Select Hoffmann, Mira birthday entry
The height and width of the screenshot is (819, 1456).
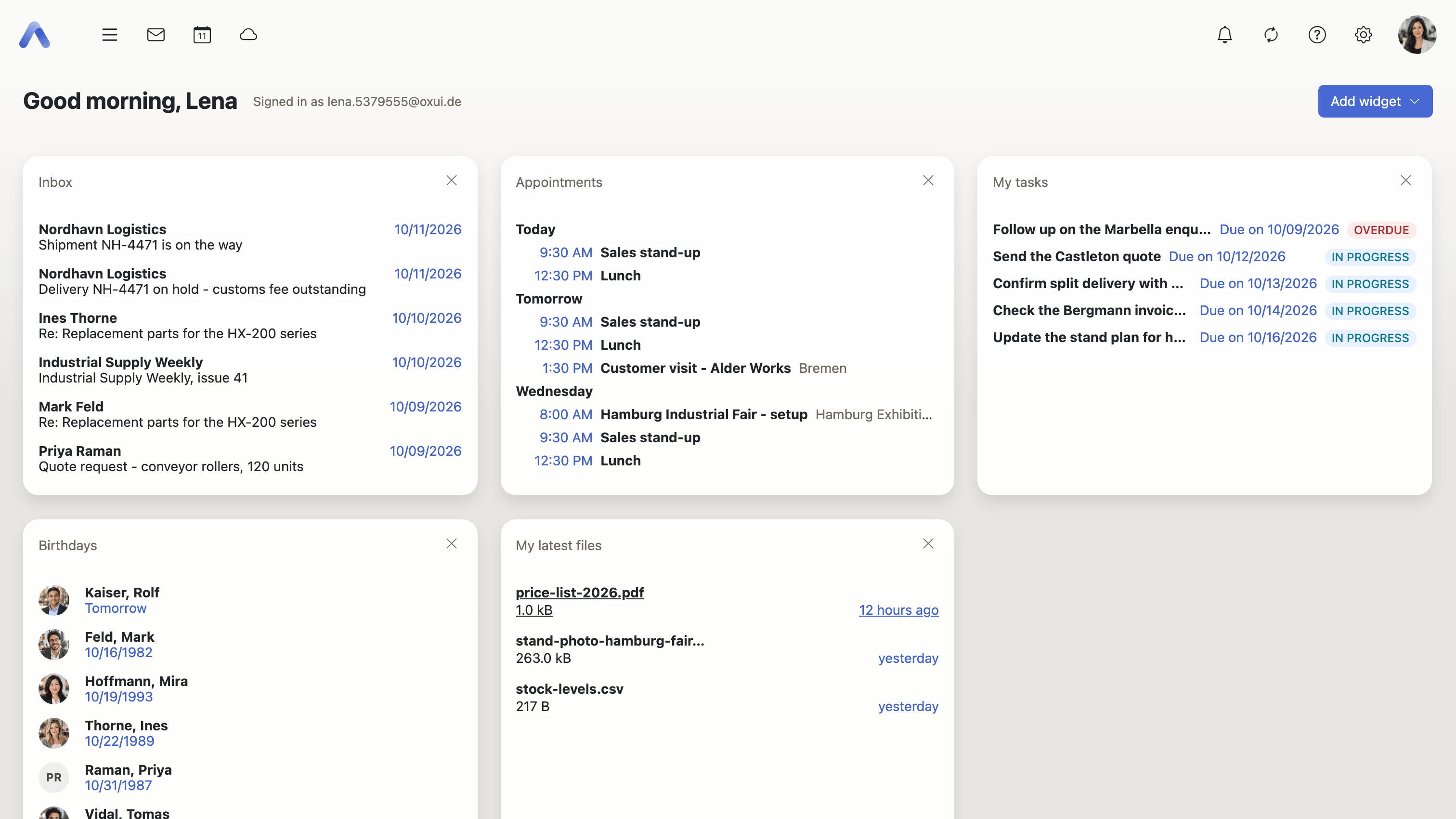pyautogui.click(x=250, y=689)
